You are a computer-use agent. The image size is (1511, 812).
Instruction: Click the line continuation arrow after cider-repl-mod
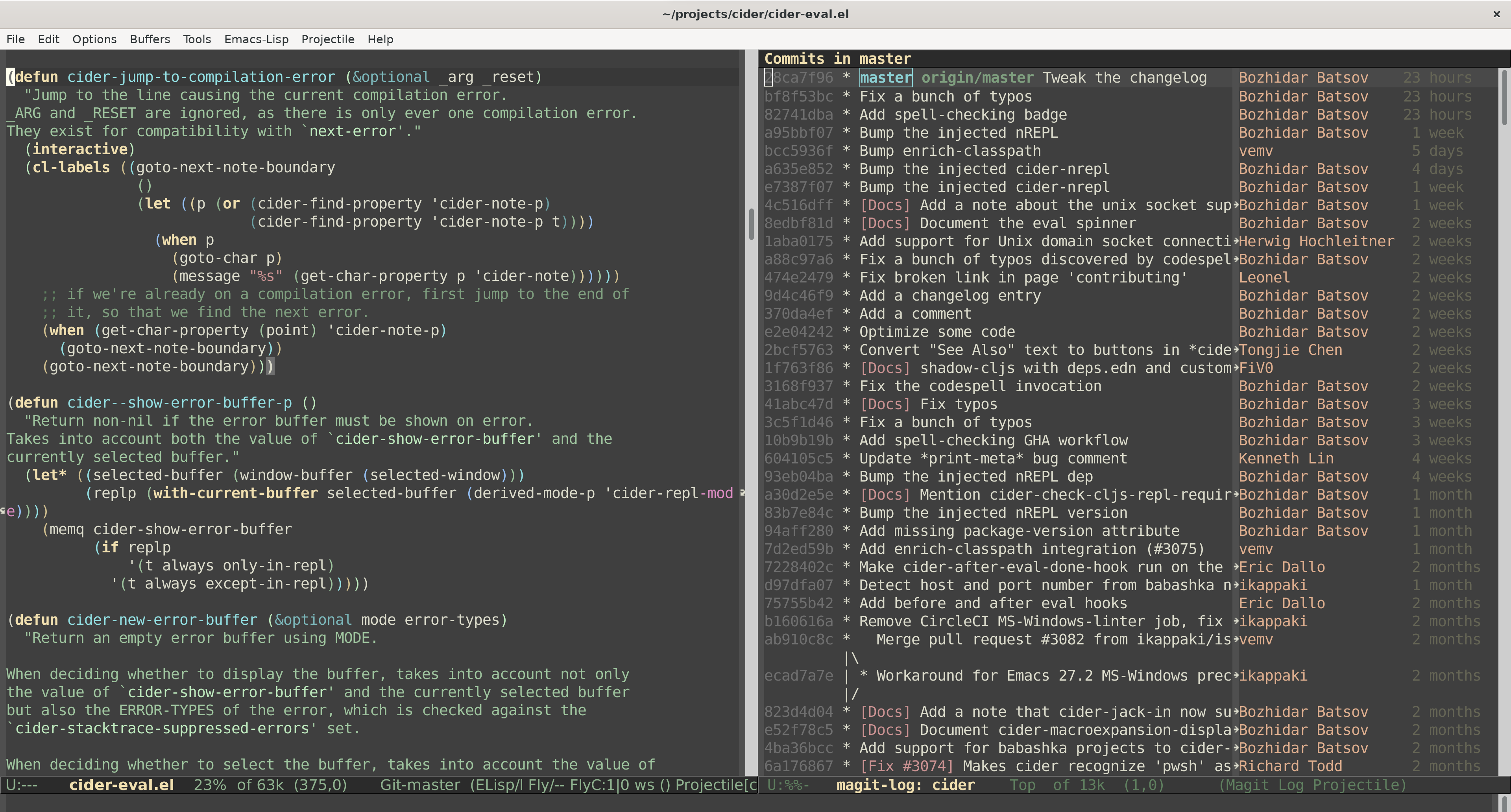pyautogui.click(x=742, y=493)
